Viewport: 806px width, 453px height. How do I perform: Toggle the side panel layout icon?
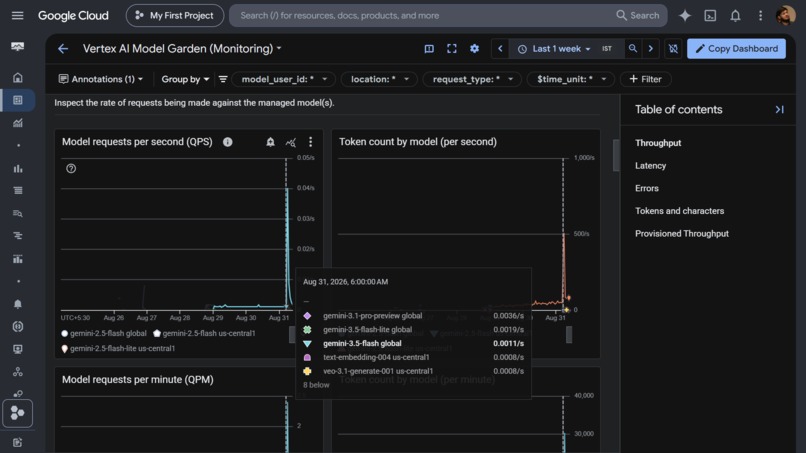pos(429,48)
